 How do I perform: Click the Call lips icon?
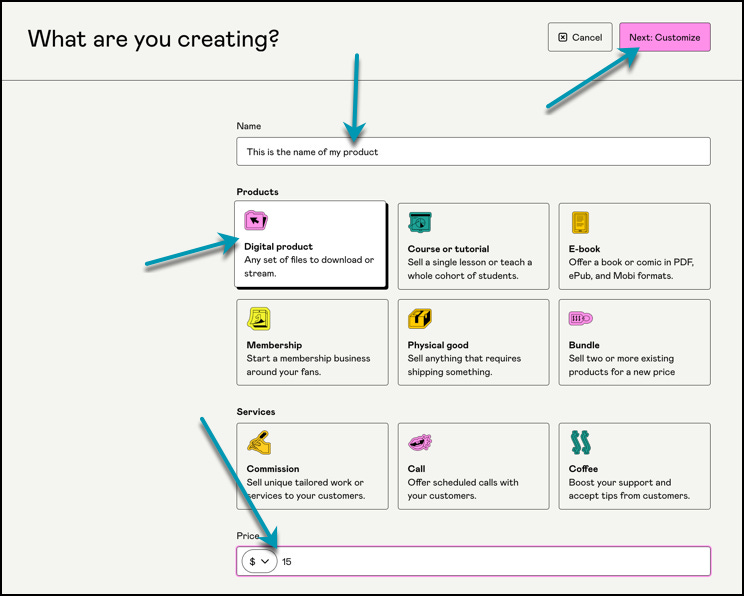[420, 442]
